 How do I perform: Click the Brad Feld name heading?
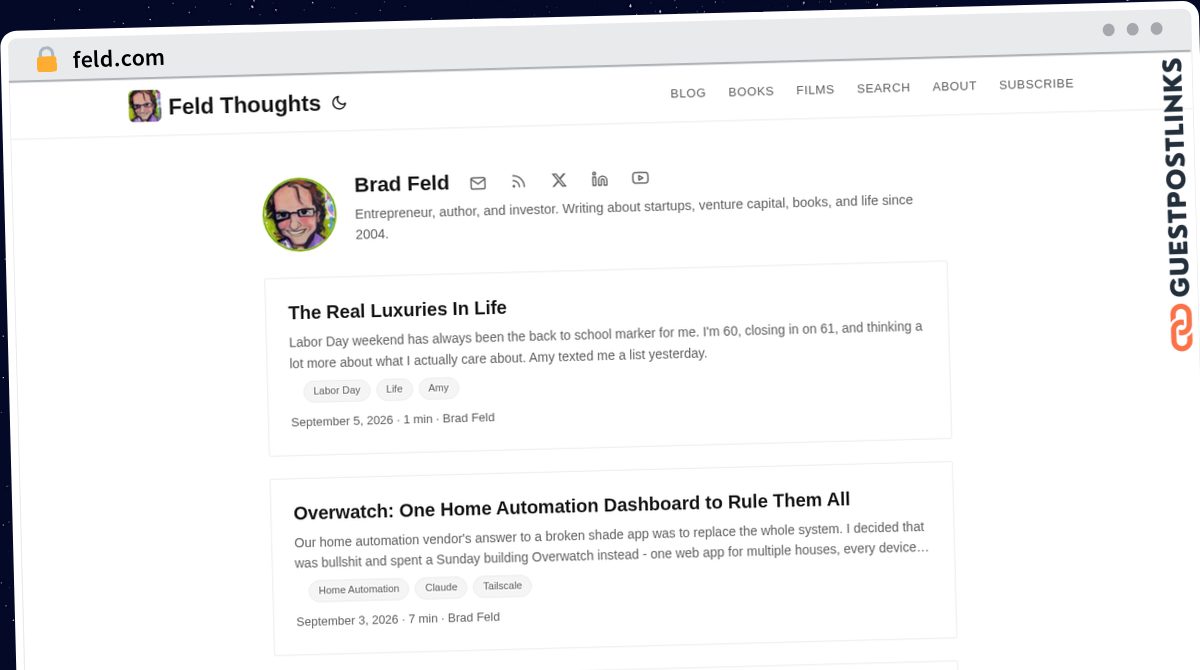click(x=402, y=184)
